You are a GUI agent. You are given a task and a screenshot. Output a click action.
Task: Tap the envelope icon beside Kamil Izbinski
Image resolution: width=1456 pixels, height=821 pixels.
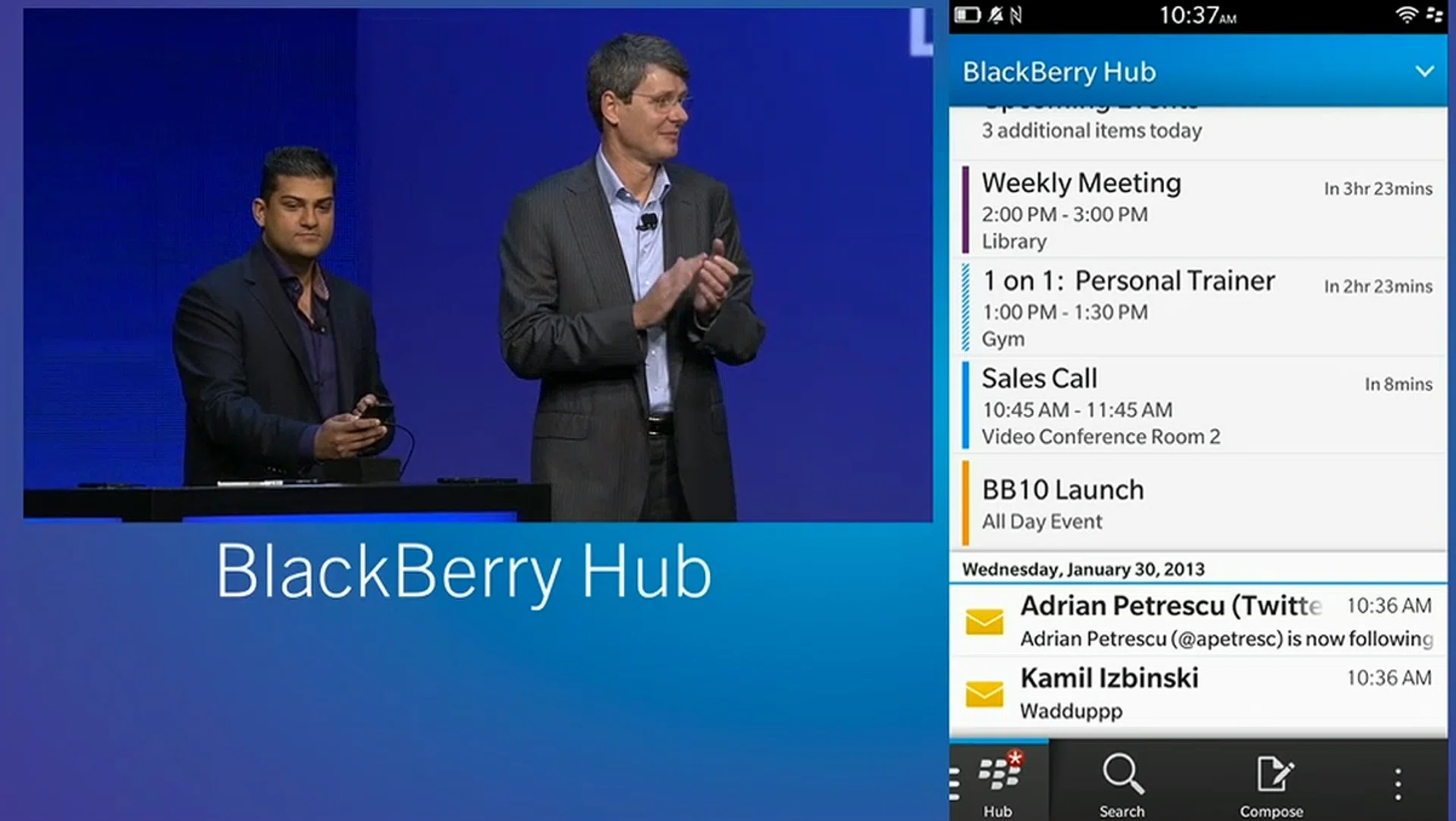coord(984,694)
